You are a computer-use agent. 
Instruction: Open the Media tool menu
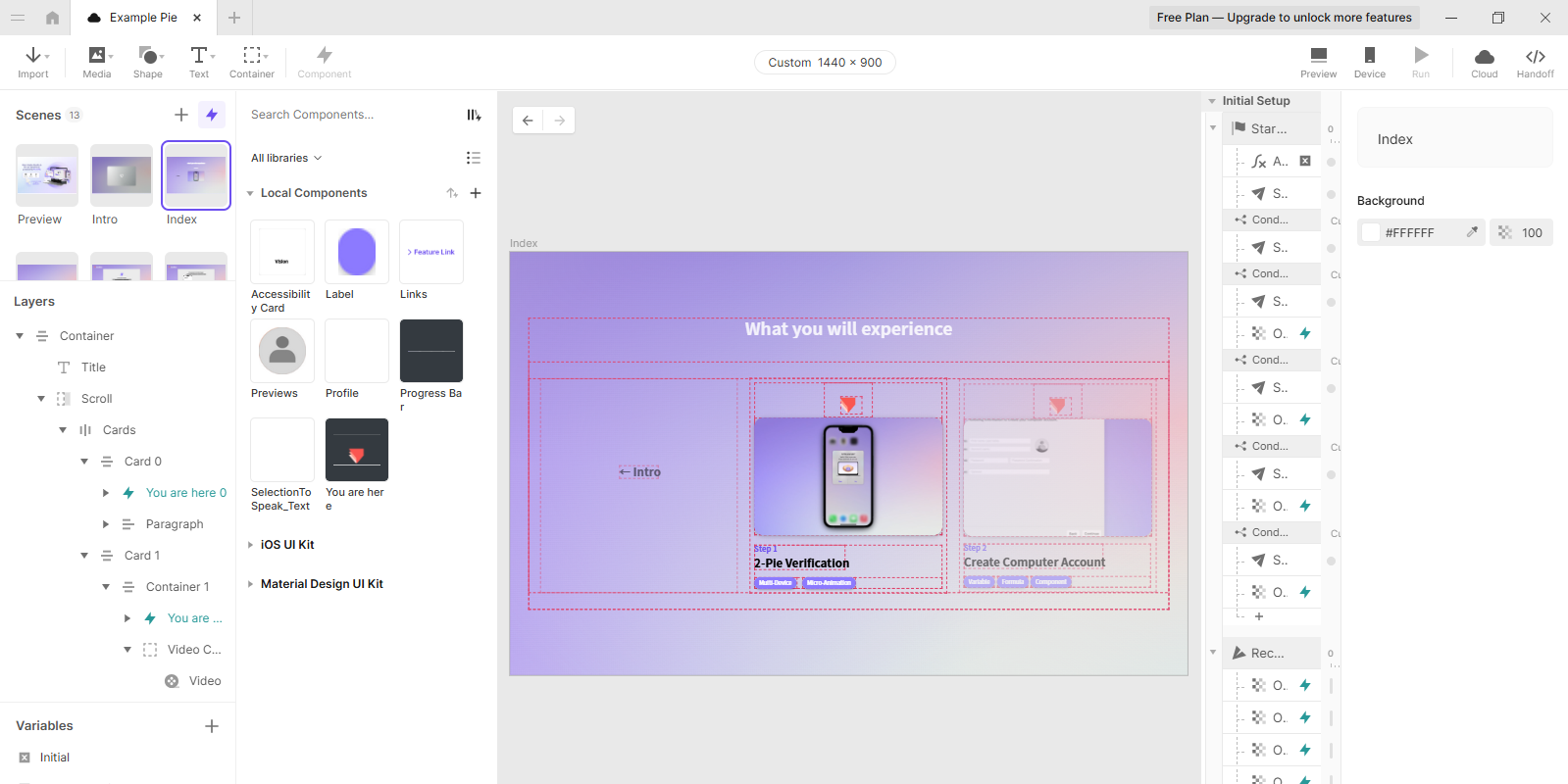click(97, 62)
